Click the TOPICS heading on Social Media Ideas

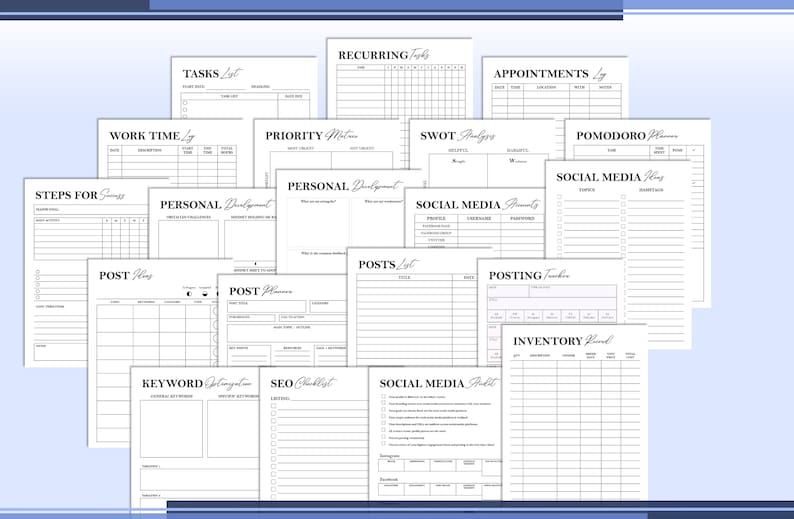coord(587,190)
